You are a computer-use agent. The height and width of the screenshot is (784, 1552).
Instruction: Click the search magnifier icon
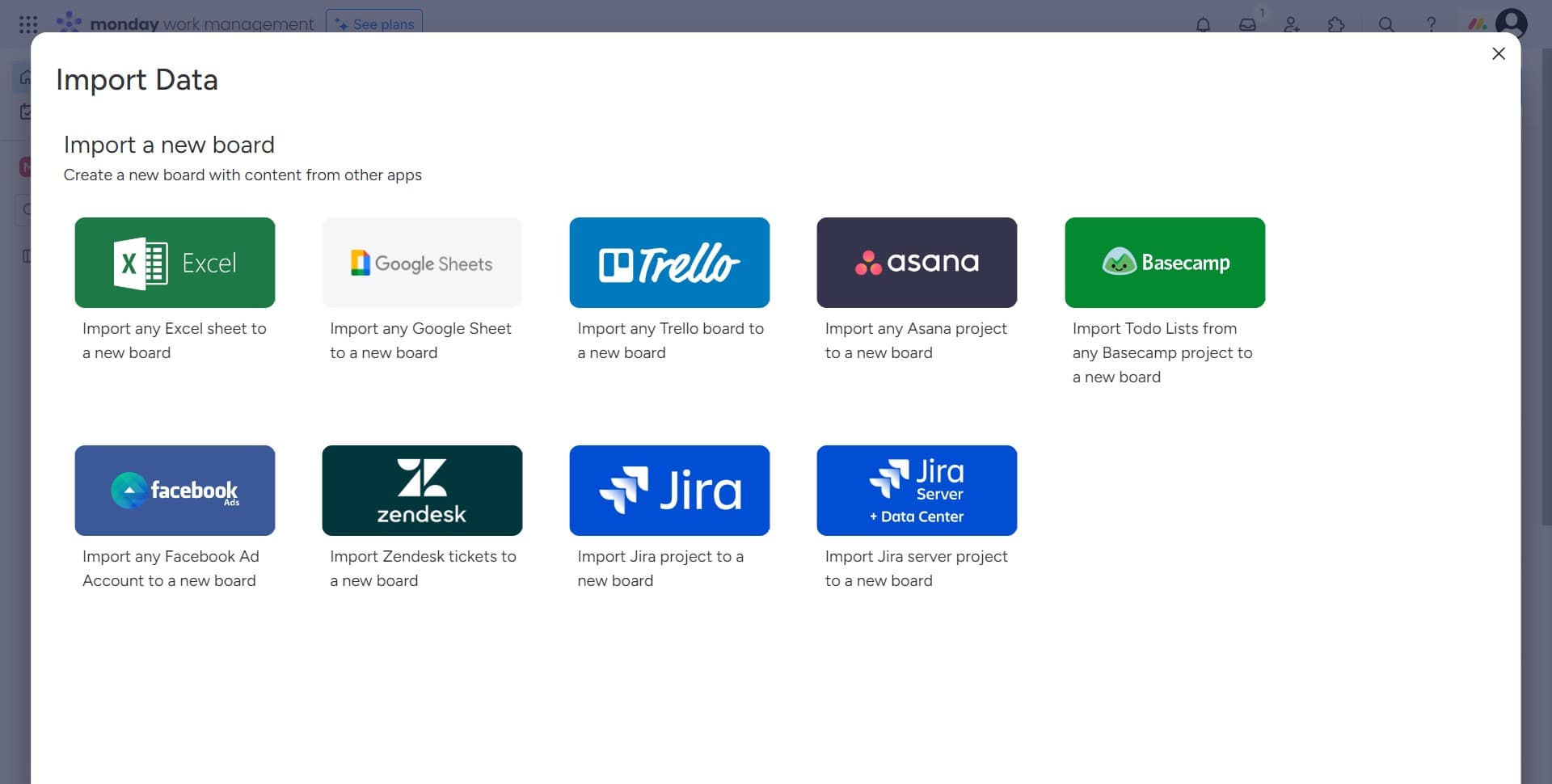[1386, 24]
